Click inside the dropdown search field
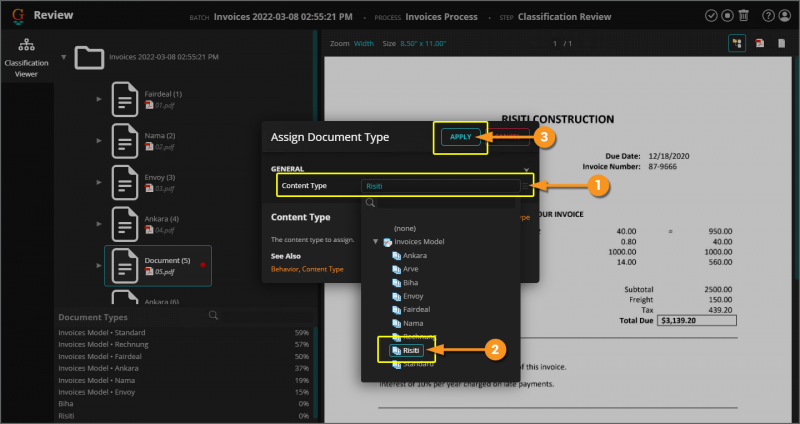Image resolution: width=800 pixels, height=424 pixels. (446, 203)
